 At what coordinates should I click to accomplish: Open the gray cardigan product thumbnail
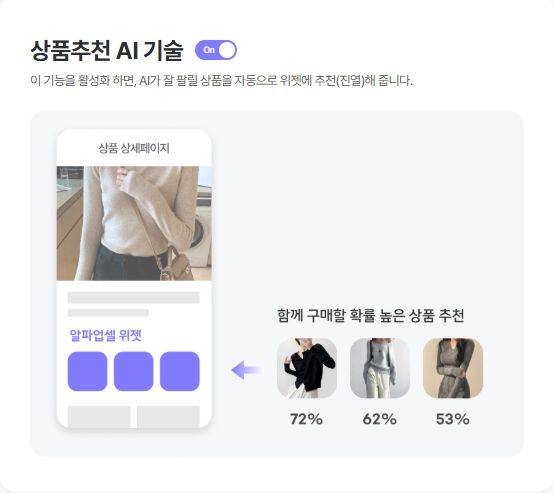point(380,368)
